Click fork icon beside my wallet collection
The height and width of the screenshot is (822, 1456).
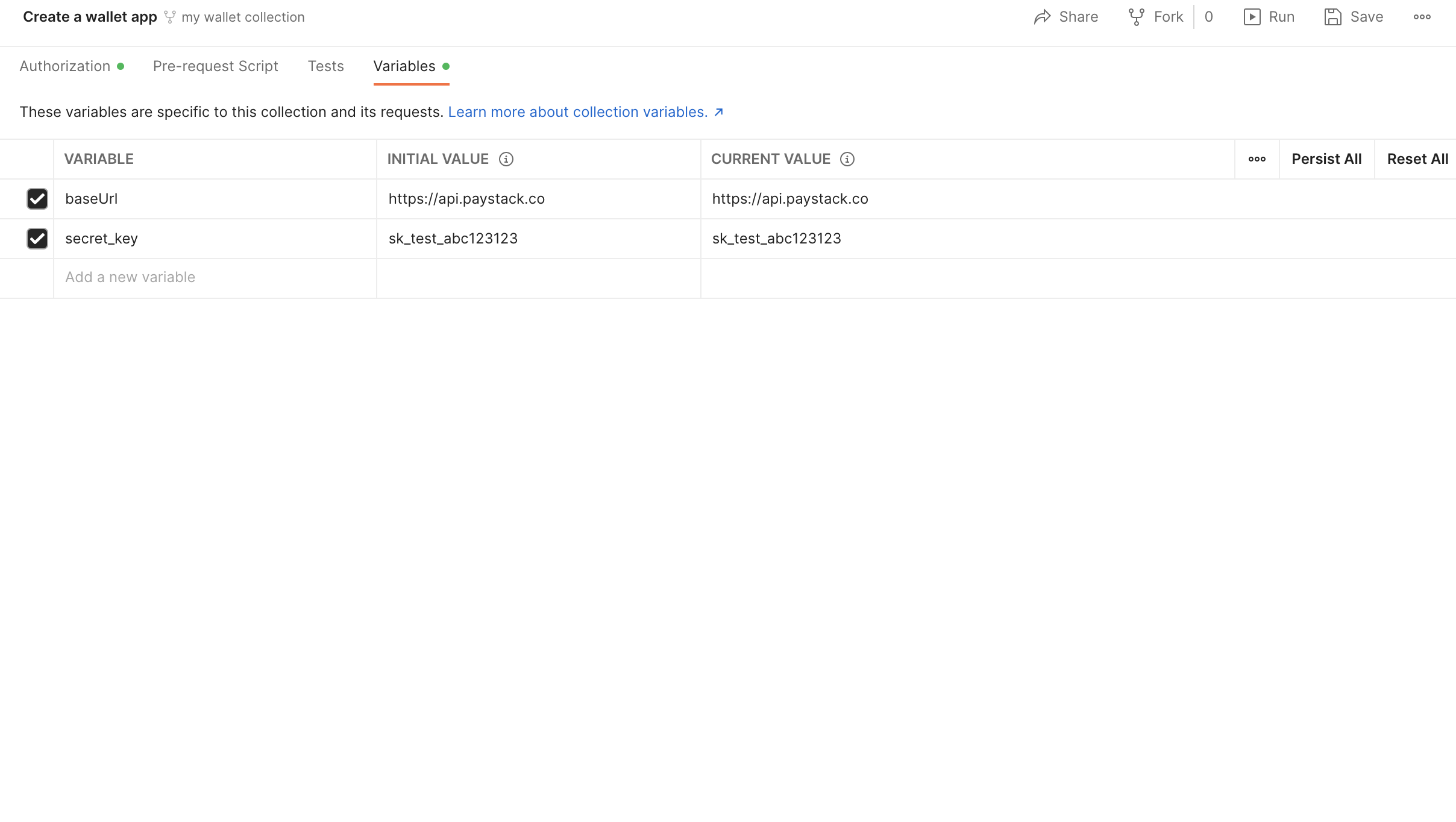coord(170,17)
